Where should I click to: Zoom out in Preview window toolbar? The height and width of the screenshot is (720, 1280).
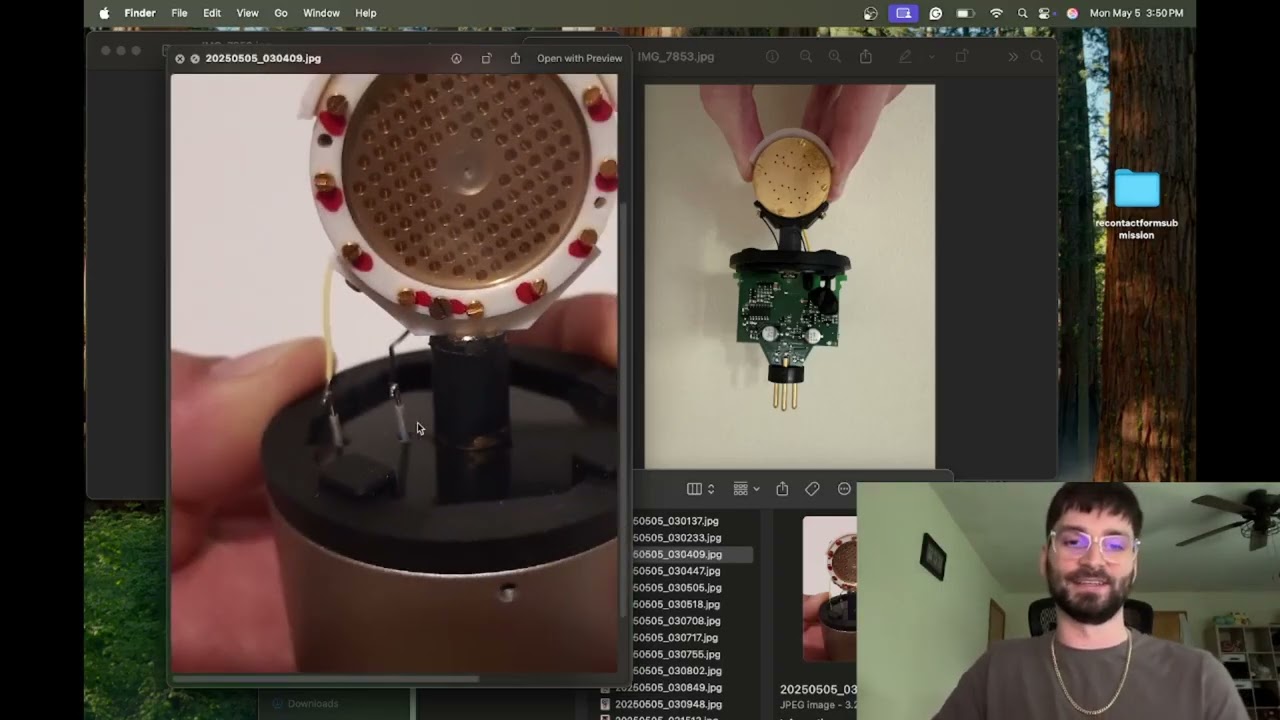tap(805, 57)
